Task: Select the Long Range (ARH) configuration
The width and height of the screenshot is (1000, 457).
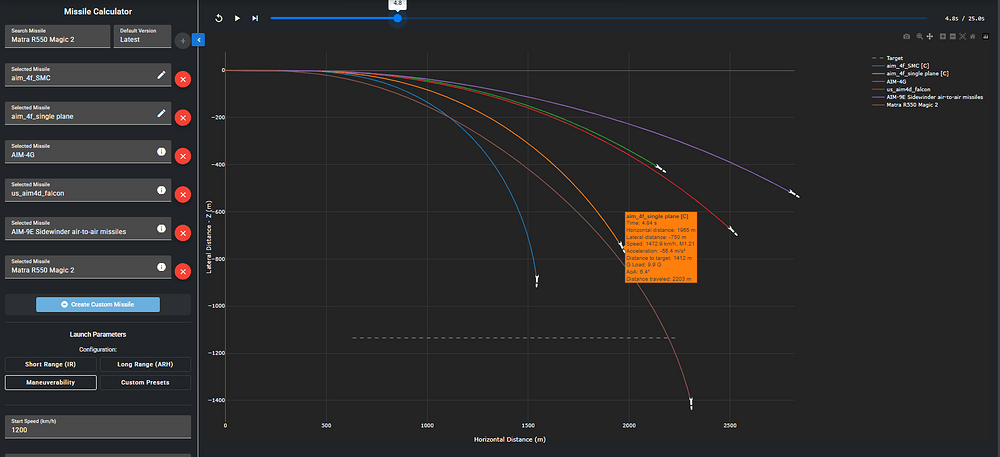Action: (145, 365)
